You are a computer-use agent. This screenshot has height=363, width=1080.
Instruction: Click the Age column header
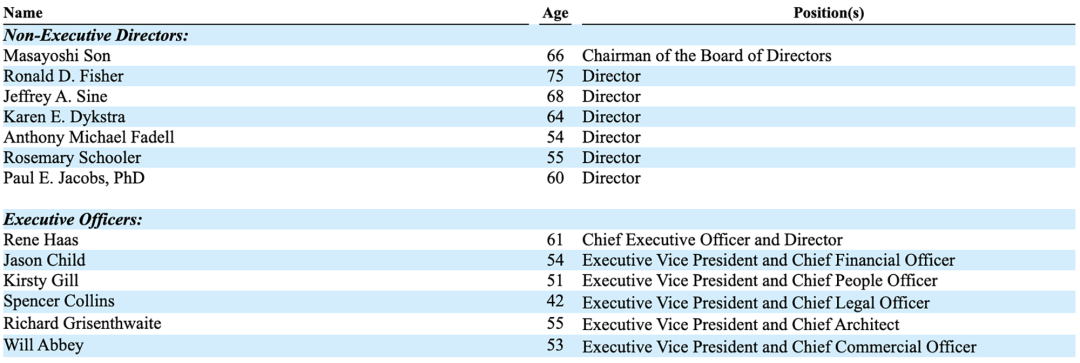tap(555, 13)
